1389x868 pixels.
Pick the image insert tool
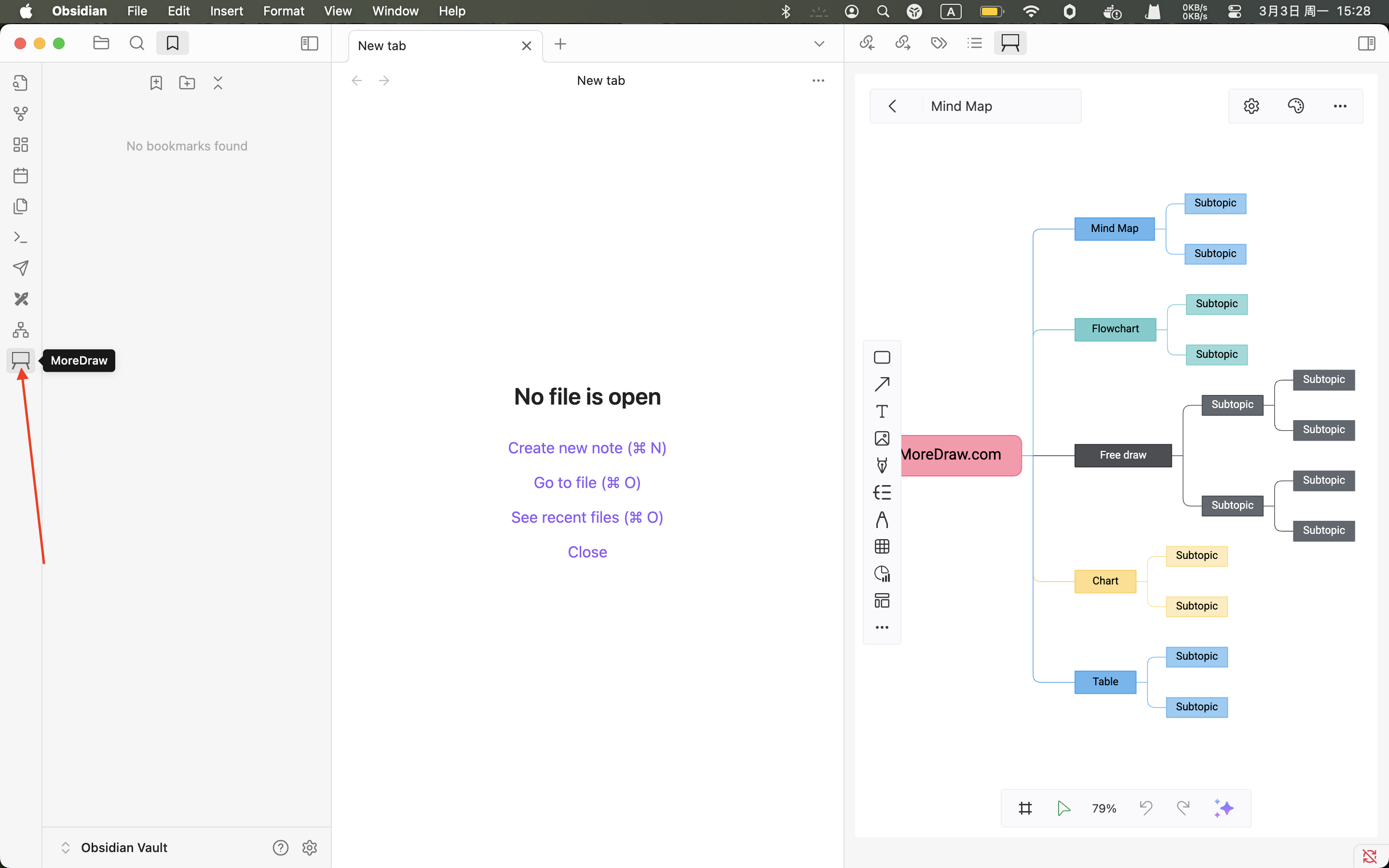(882, 439)
